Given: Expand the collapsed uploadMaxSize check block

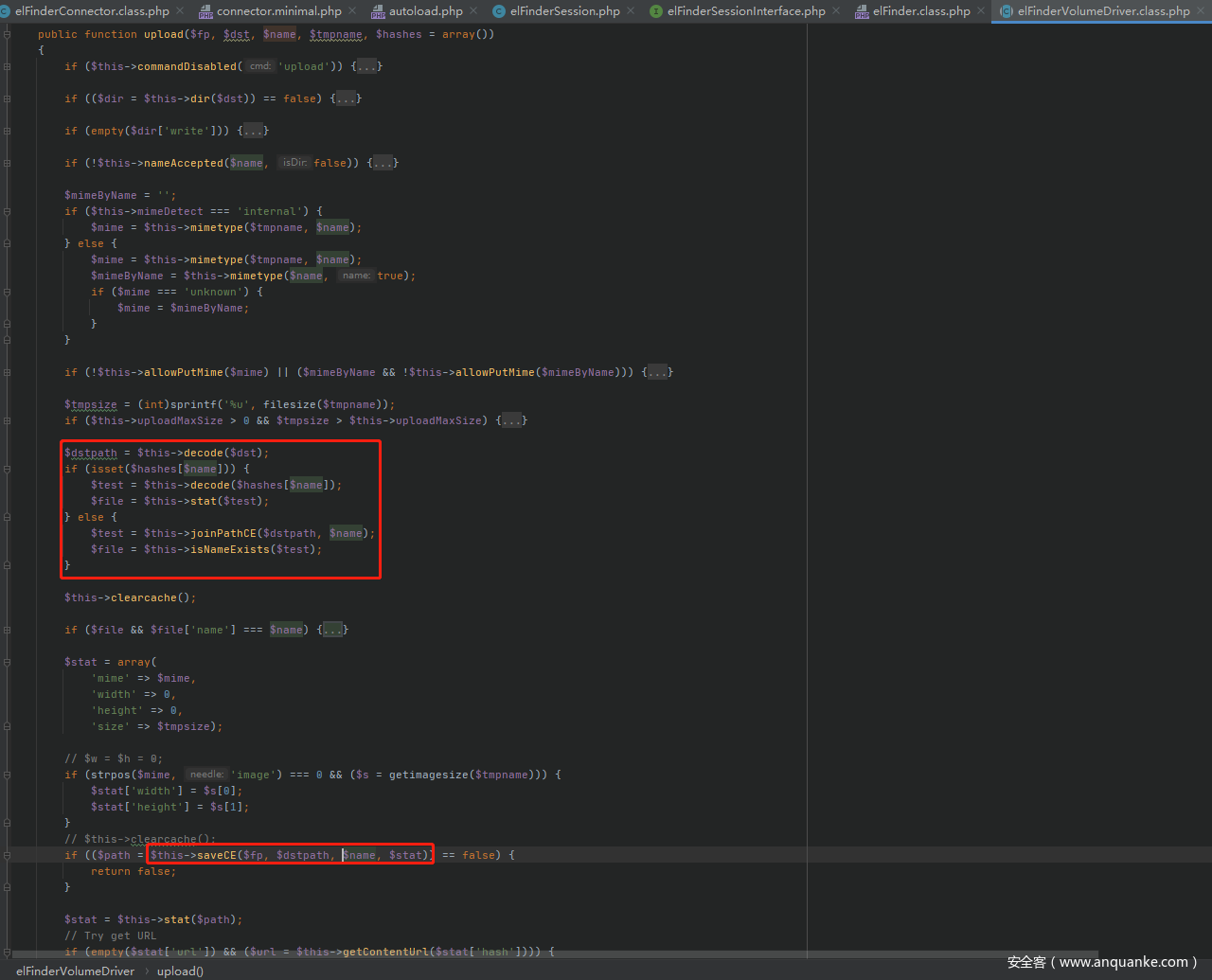Looking at the screenshot, I should click(513, 420).
